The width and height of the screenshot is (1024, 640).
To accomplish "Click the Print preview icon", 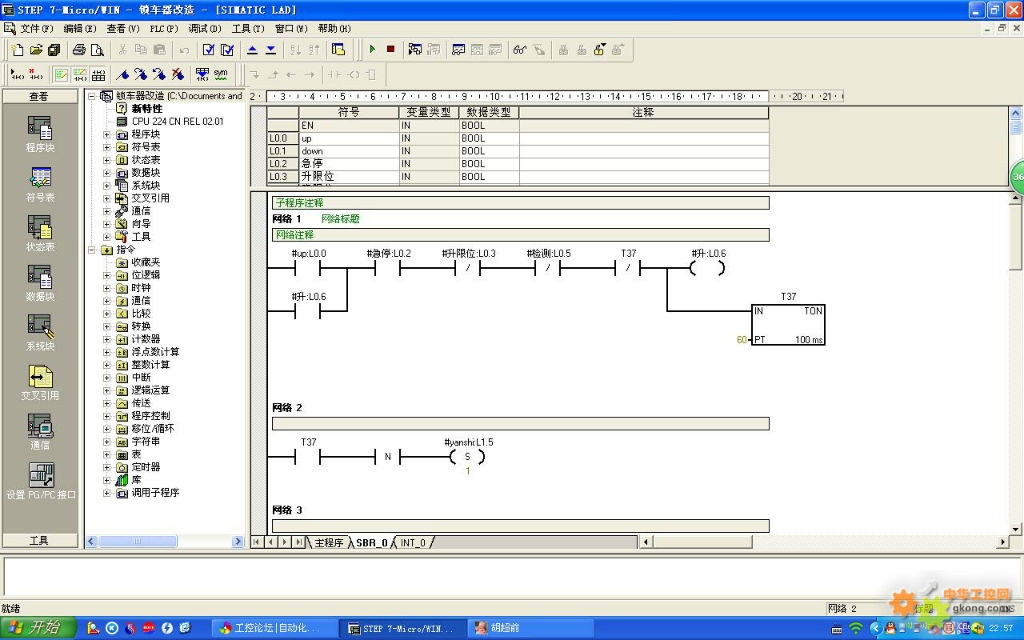I will [x=97, y=50].
